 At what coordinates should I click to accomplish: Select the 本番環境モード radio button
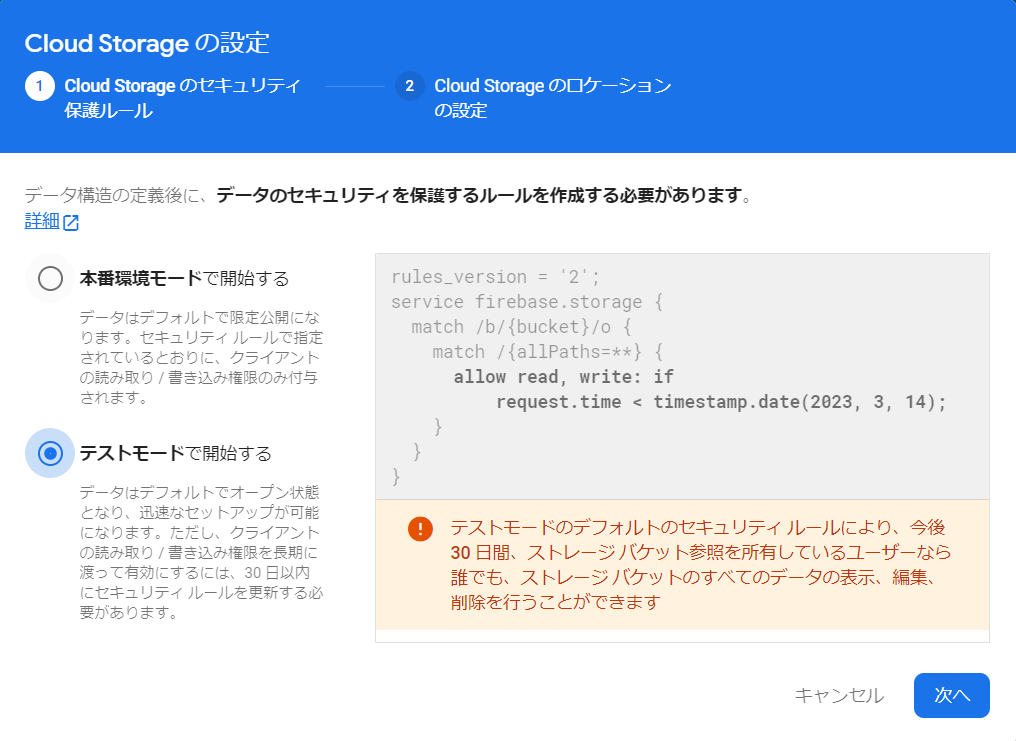point(50,279)
